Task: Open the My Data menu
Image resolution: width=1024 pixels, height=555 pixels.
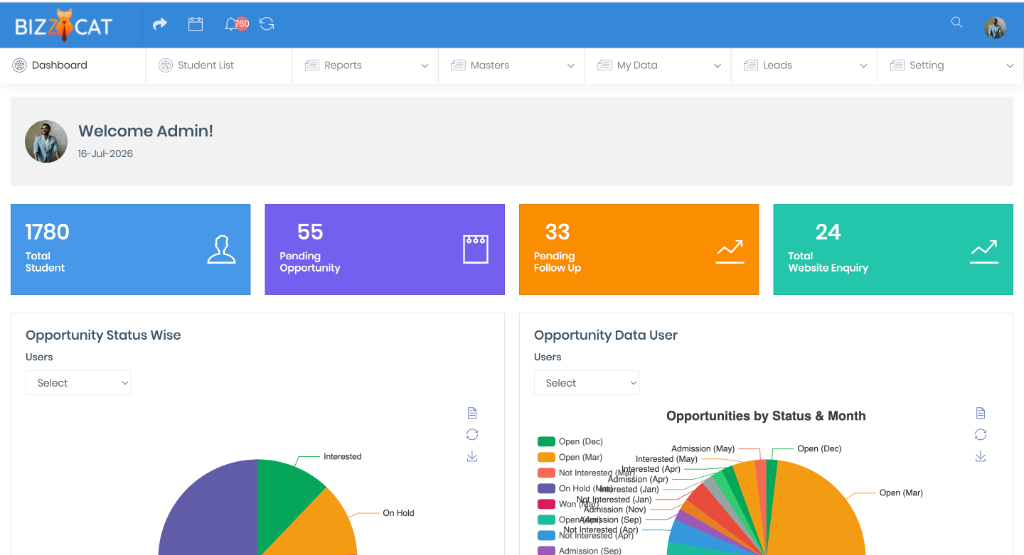Action: coord(658,65)
